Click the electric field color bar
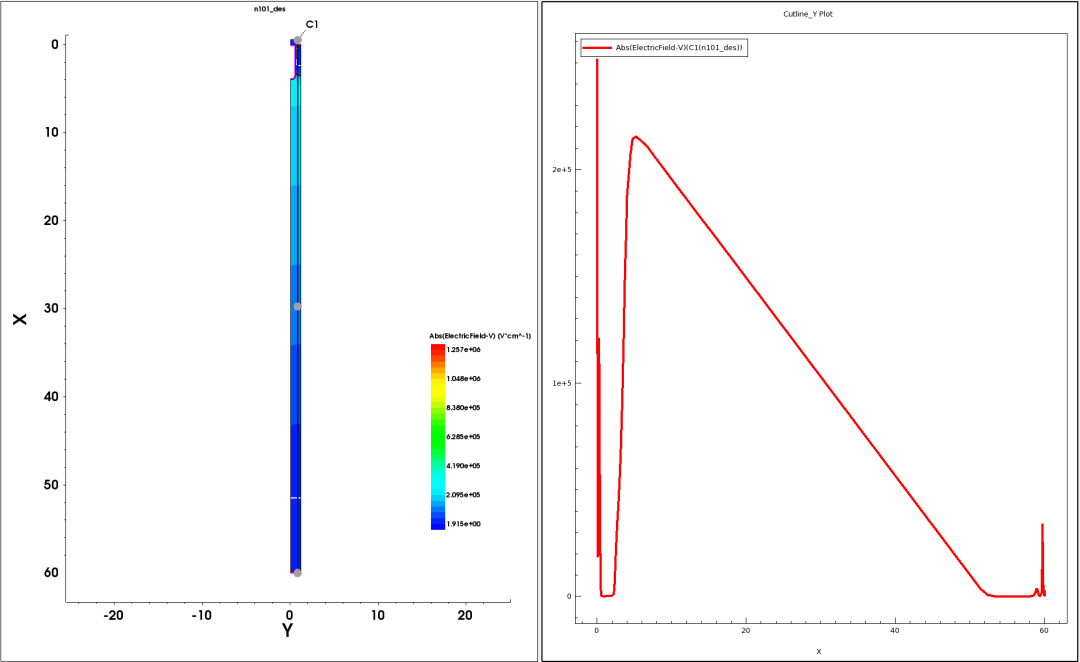This screenshot has width=1080, height=662. point(437,437)
